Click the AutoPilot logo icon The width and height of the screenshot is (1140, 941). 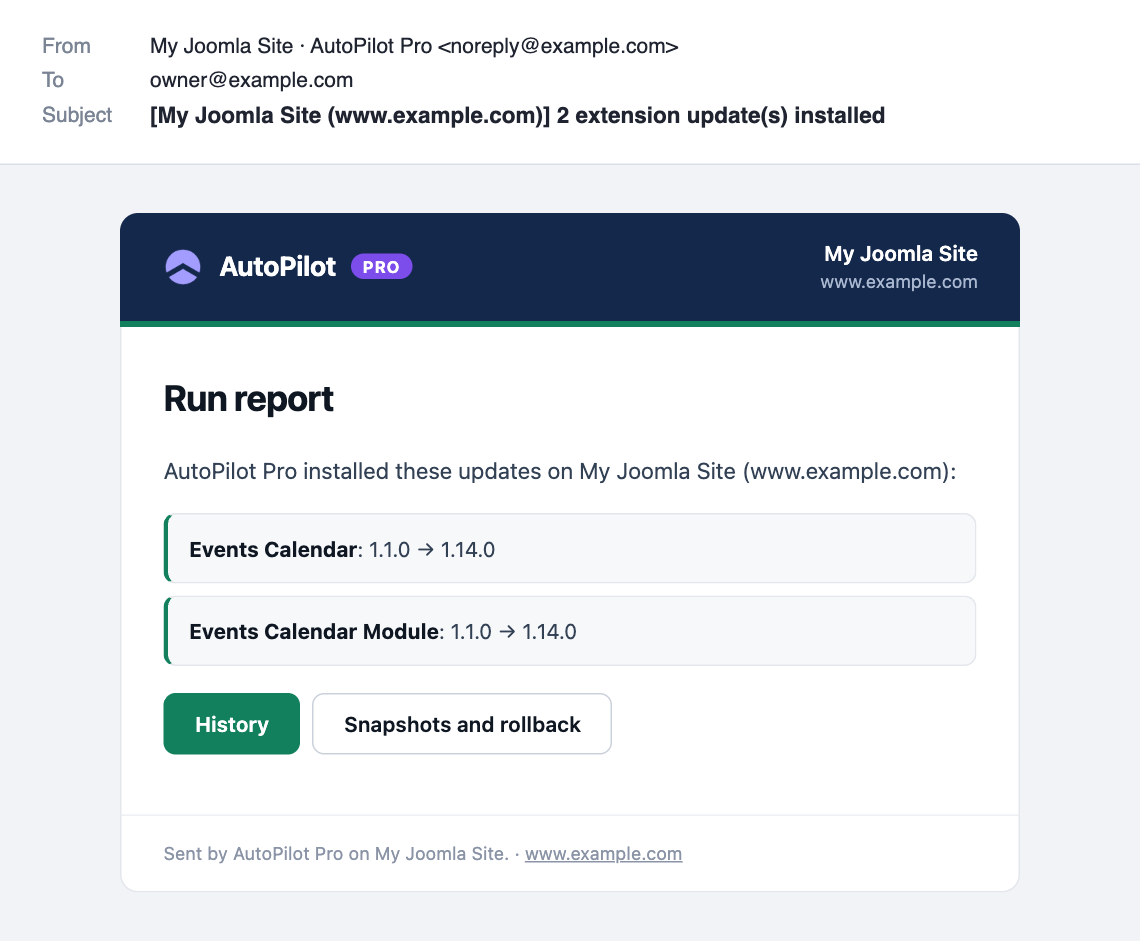pos(182,267)
